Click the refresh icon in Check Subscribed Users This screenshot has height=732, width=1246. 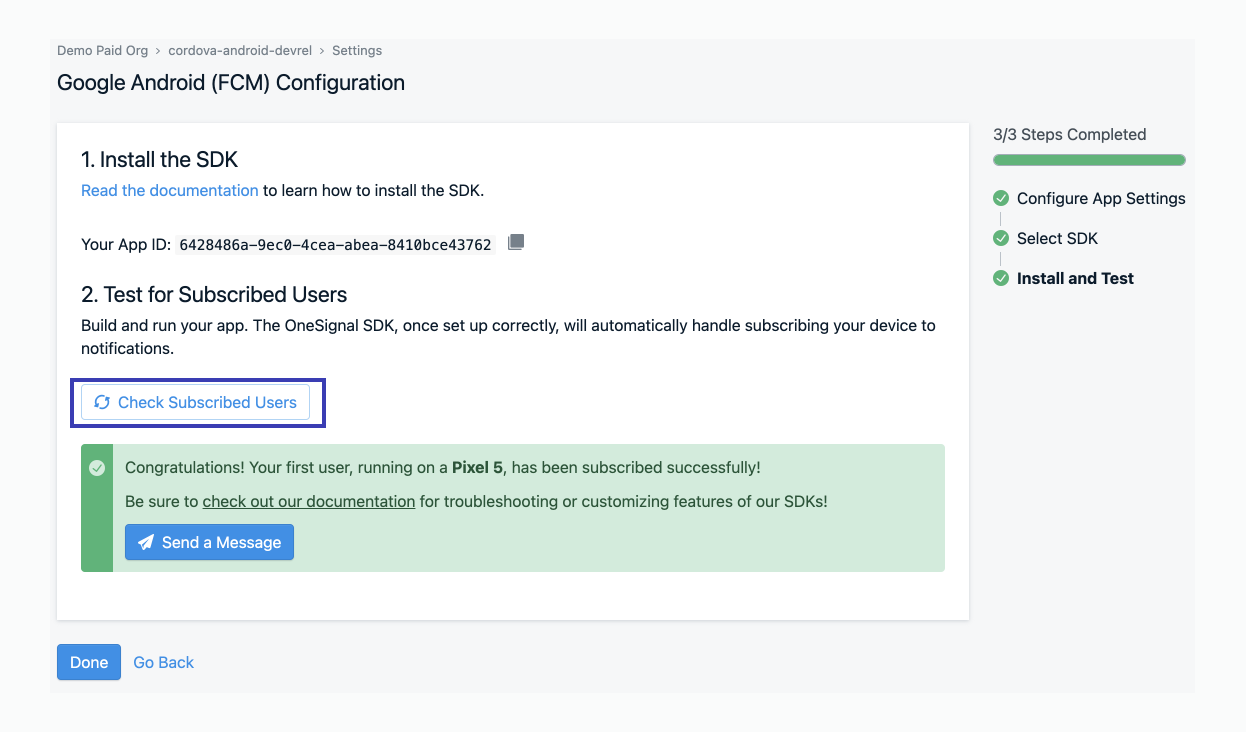click(103, 402)
